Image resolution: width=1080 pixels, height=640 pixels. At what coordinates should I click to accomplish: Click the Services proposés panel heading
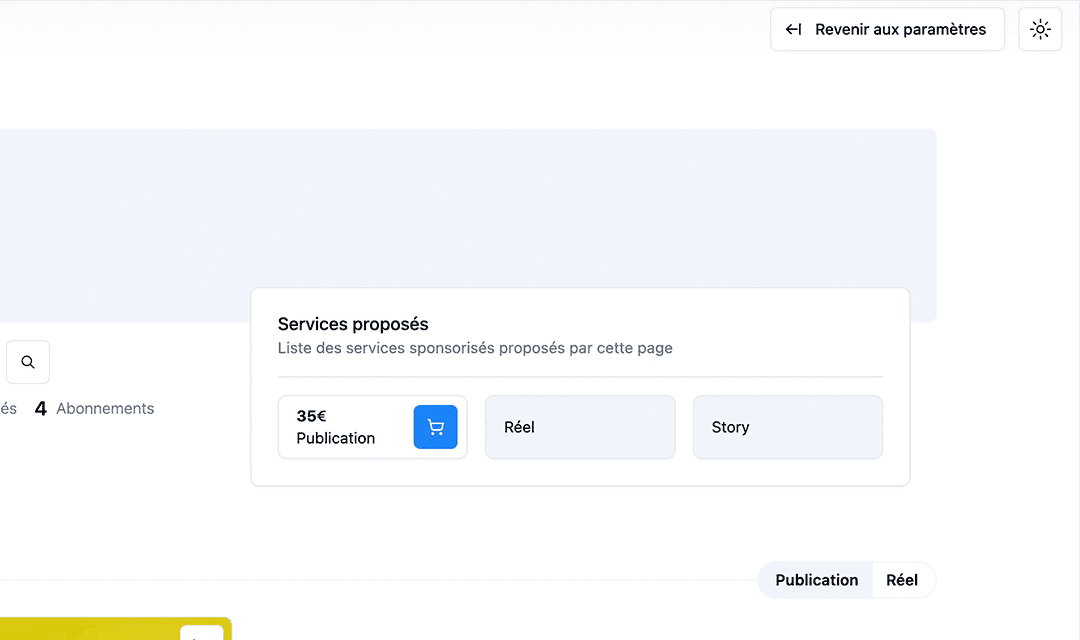pyautogui.click(x=353, y=324)
